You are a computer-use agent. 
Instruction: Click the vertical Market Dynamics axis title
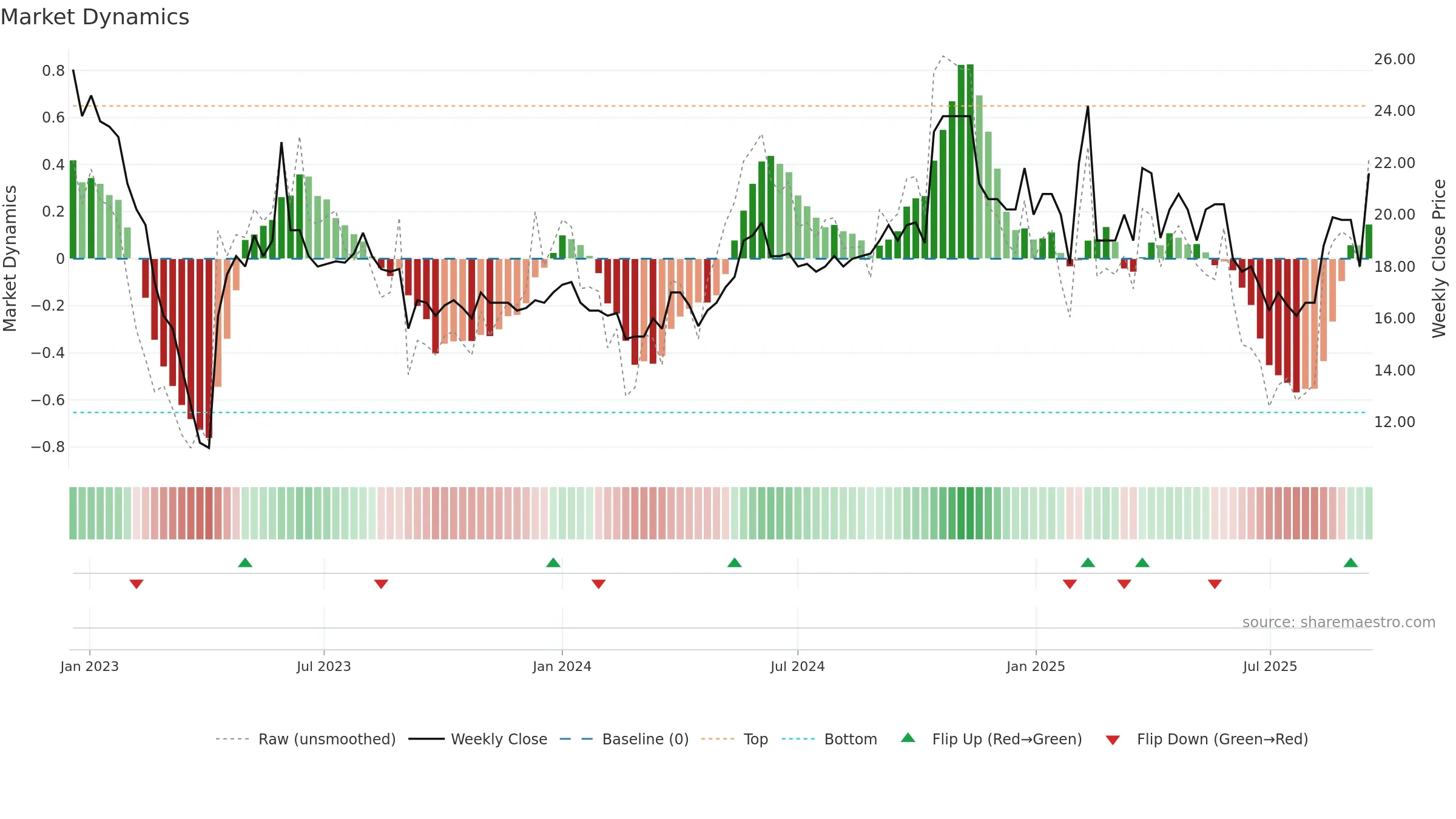pos(10,258)
